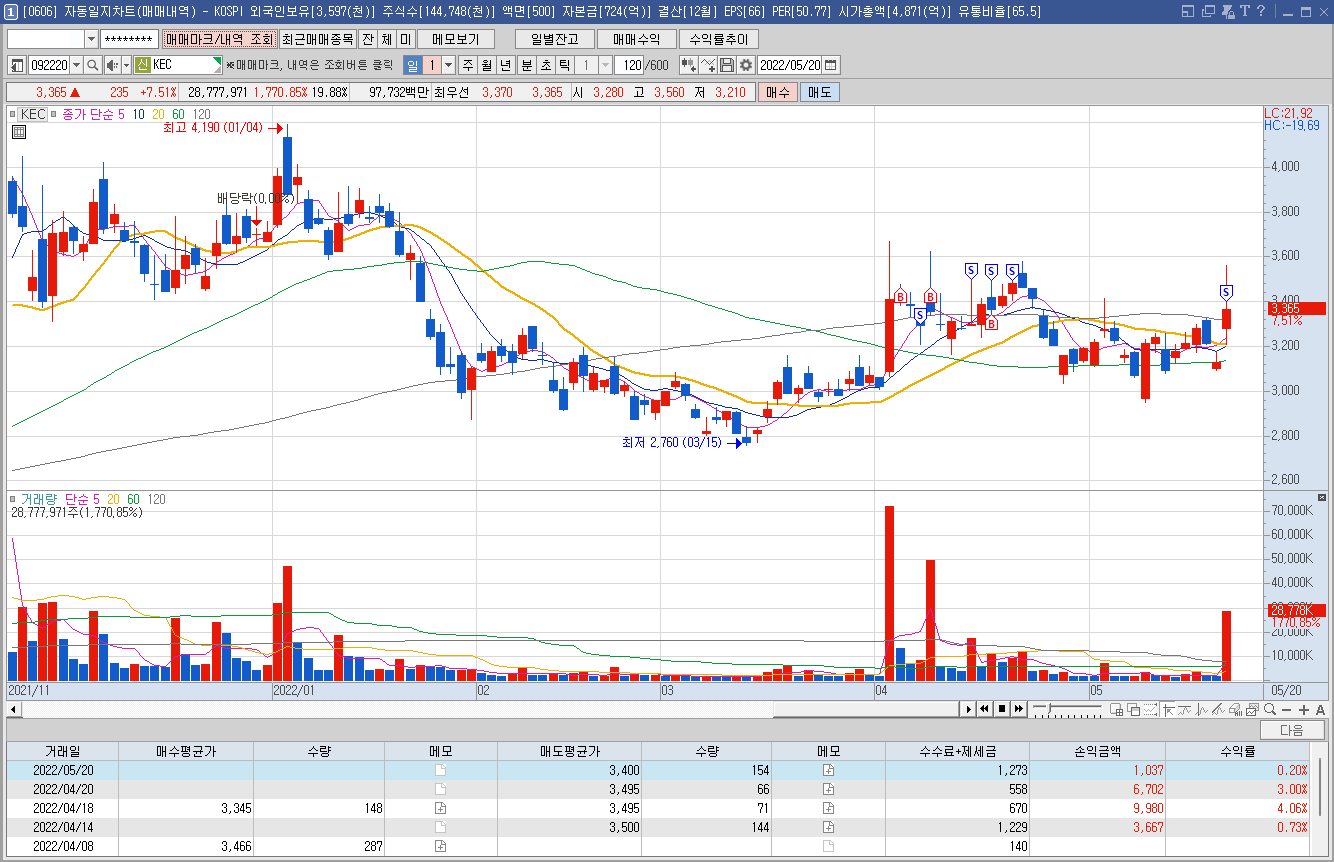Click the chart indicator setup icon after 120/600
The image size is (1334, 862).
pos(688,65)
